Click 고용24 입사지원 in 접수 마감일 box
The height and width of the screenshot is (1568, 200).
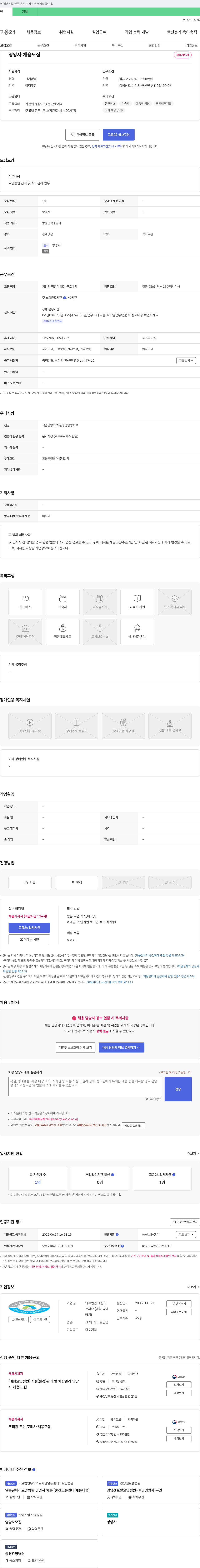[29, 928]
